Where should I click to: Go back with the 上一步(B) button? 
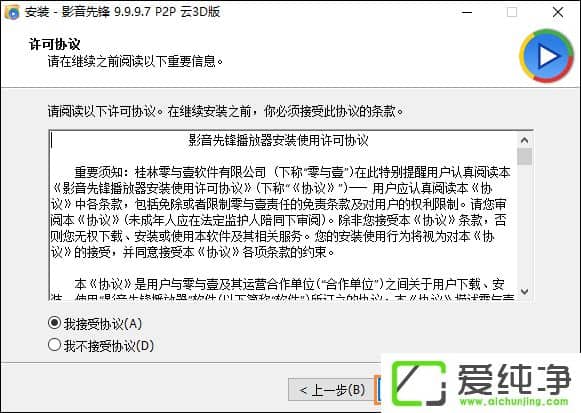332,390
